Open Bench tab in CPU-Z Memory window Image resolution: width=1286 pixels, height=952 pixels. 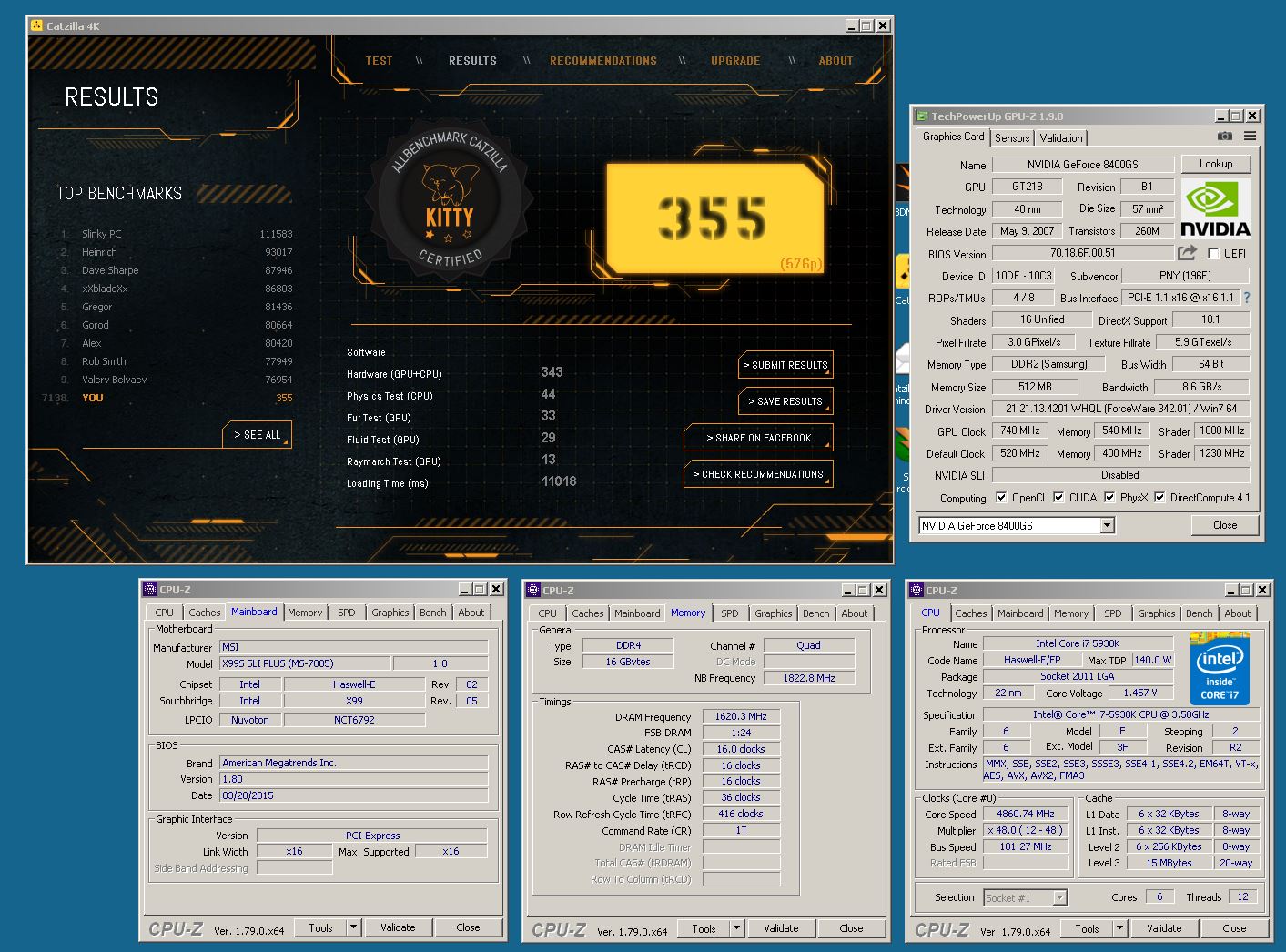point(816,613)
